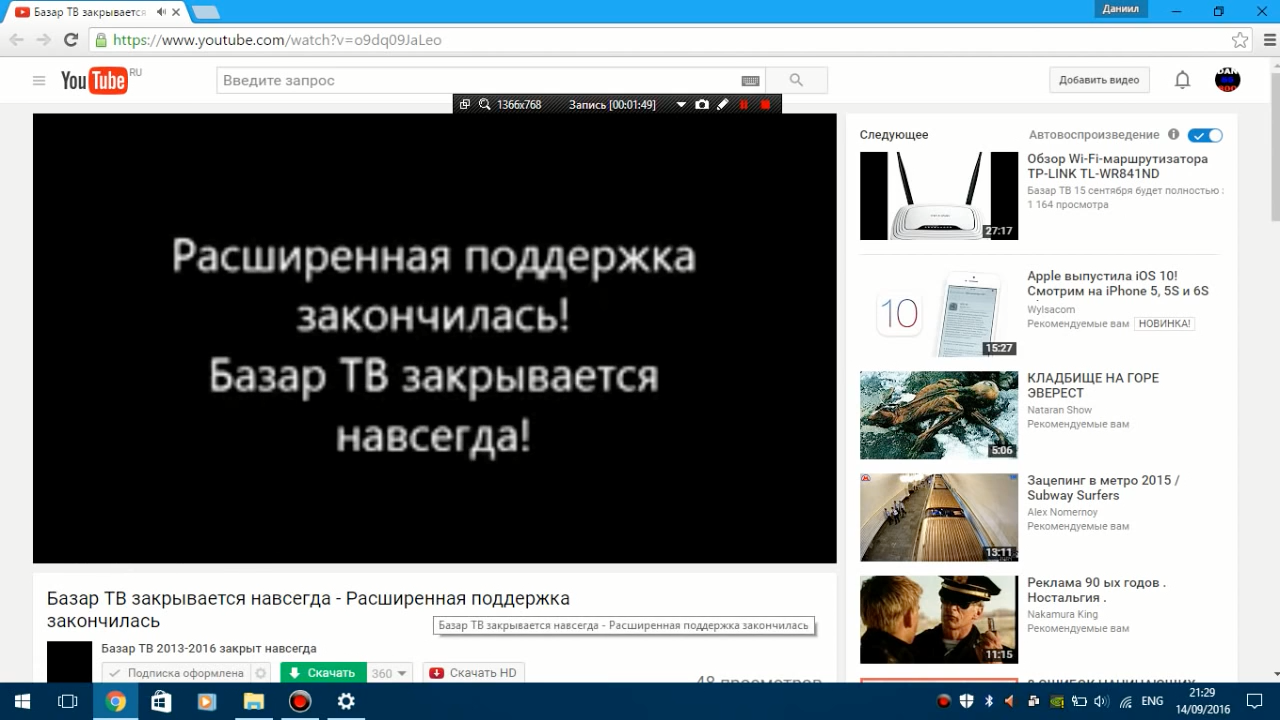Take a screenshot using the camera icon
This screenshot has height=720, width=1280.
[x=702, y=104]
